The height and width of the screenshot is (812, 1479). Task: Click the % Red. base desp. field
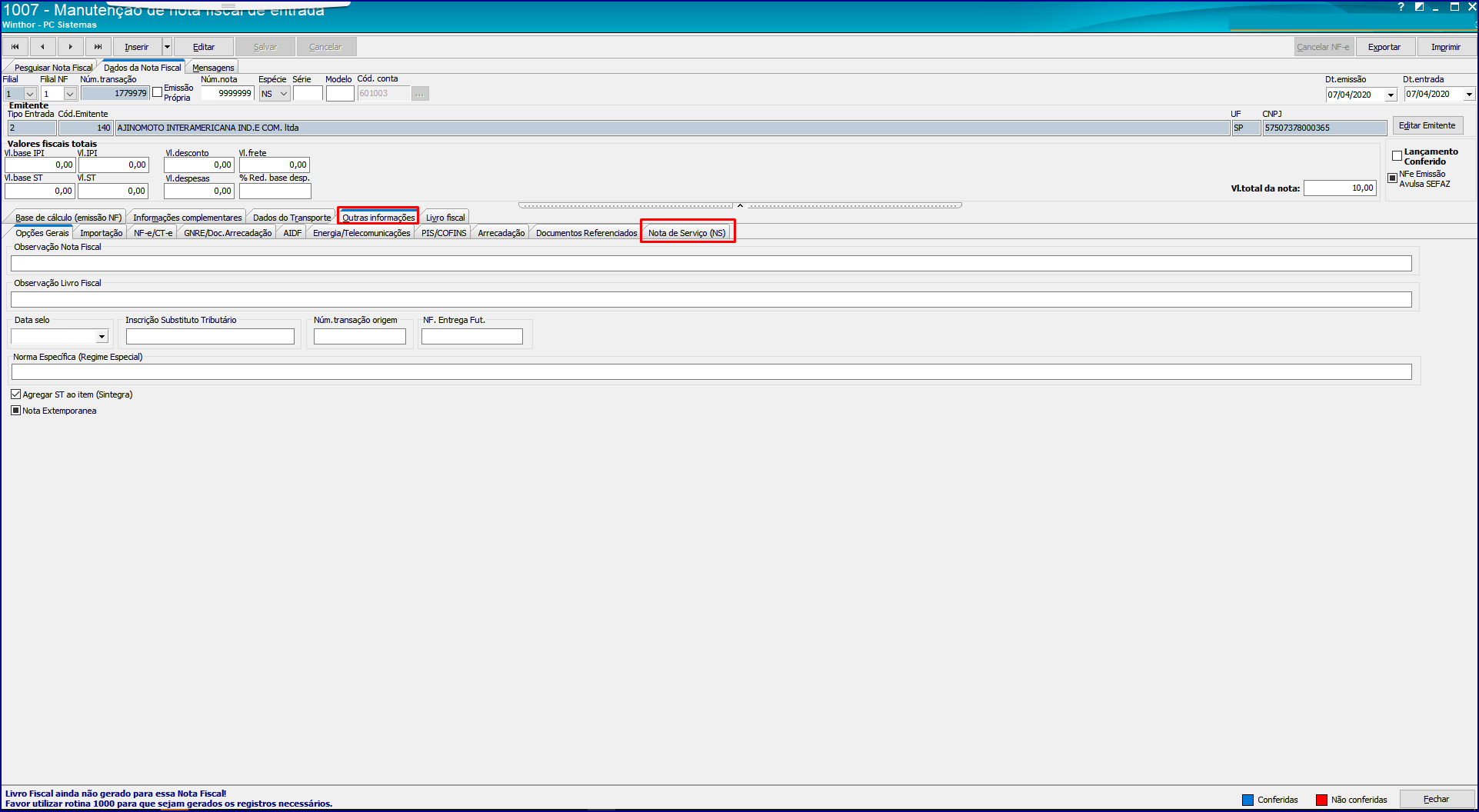[x=275, y=191]
